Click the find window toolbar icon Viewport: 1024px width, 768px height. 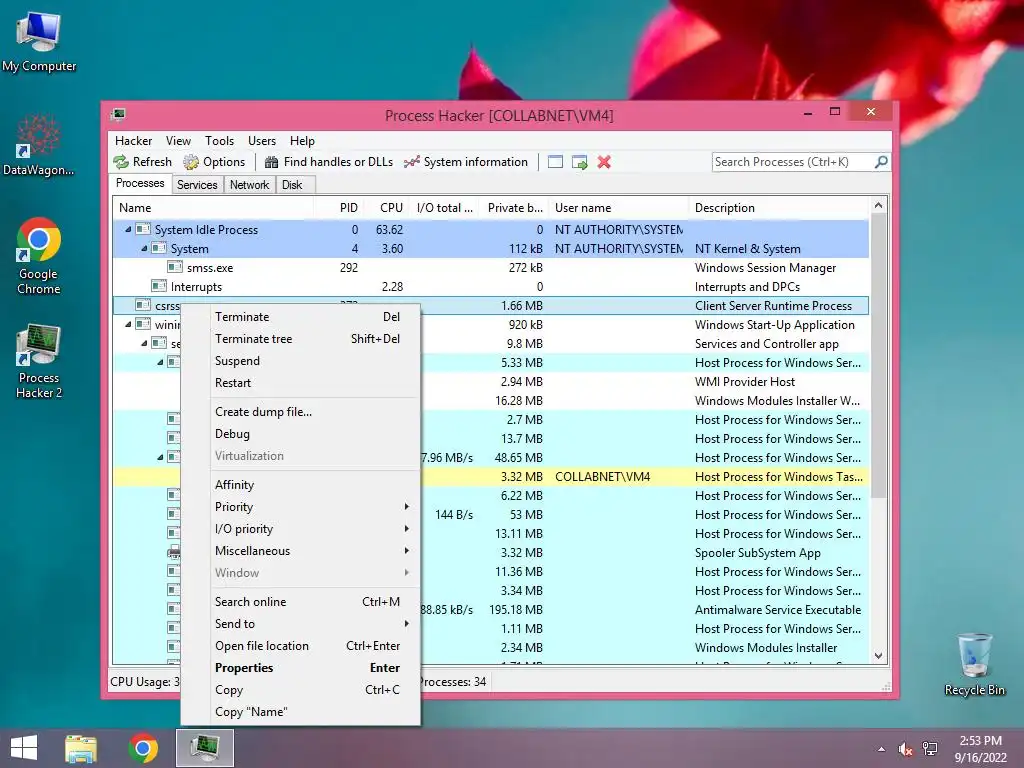555,162
